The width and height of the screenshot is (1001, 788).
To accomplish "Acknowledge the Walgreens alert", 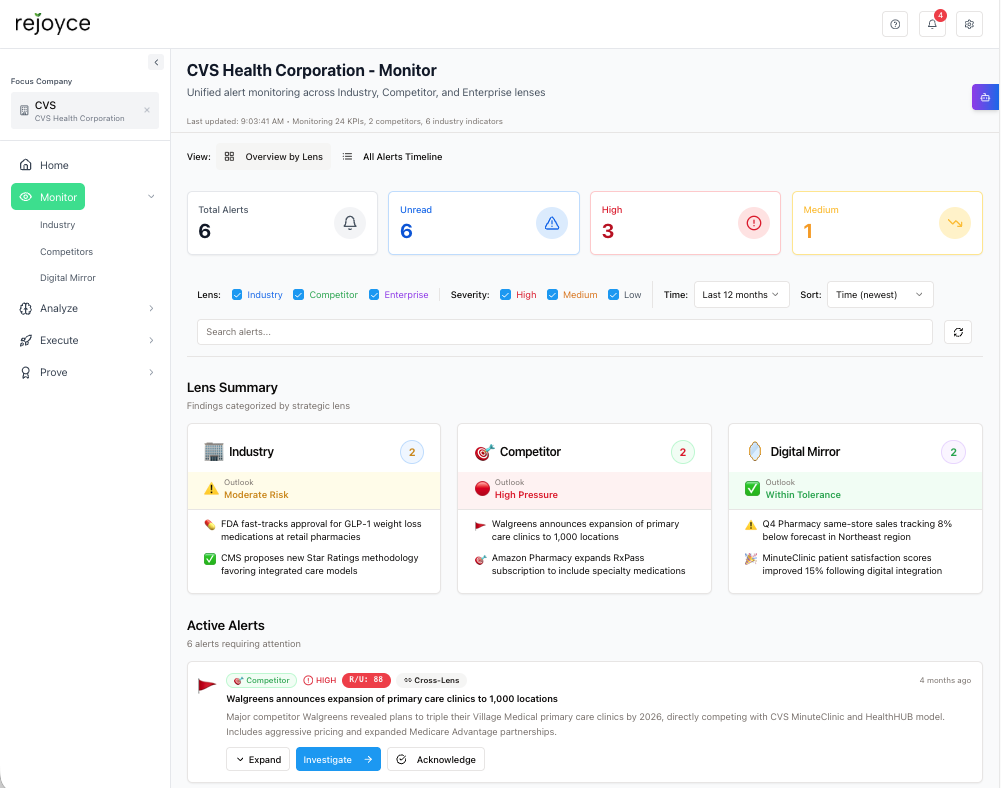I will [x=436, y=759].
